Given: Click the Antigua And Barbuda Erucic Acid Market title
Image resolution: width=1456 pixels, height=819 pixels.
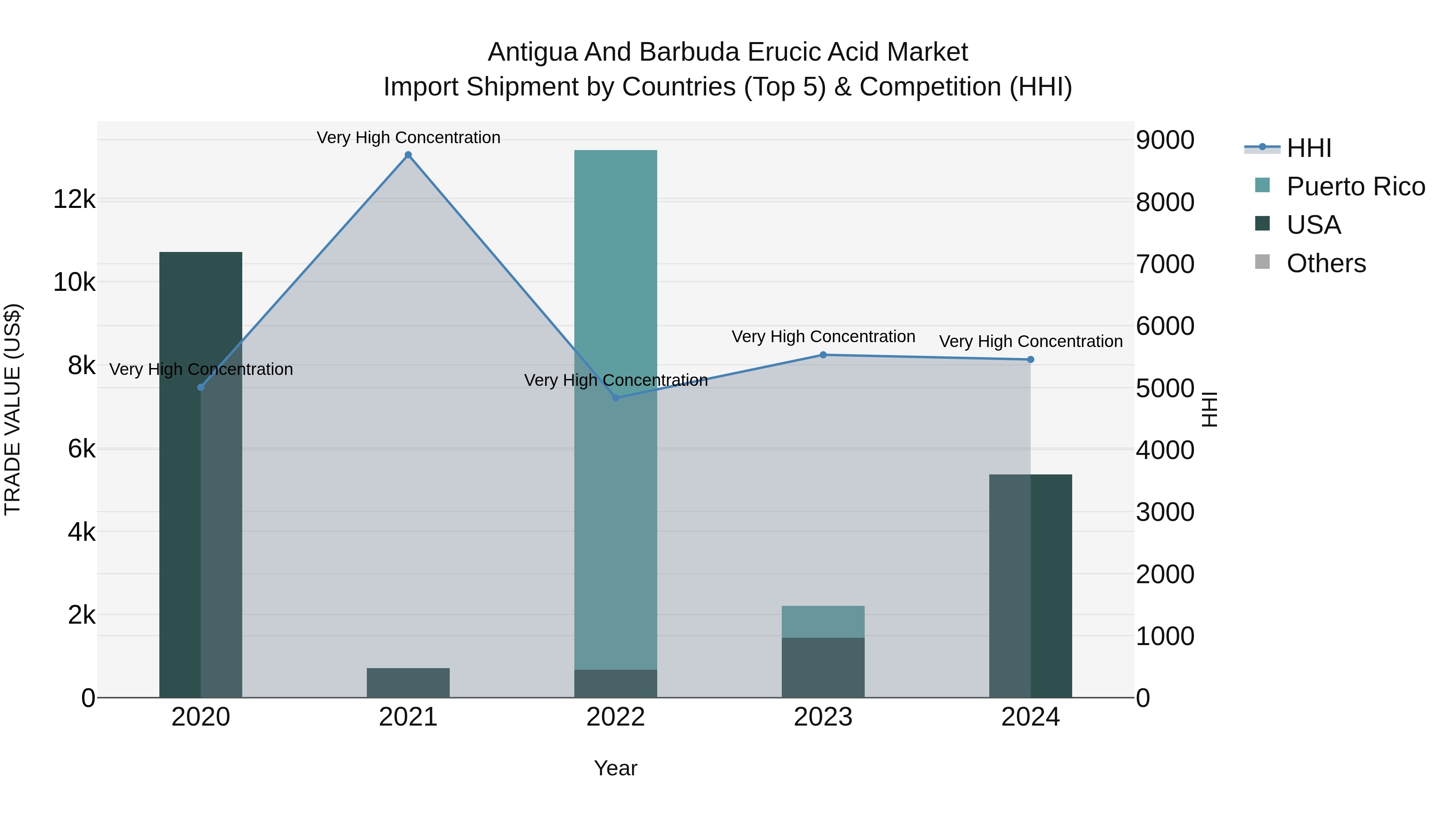Looking at the screenshot, I should pyautogui.click(x=728, y=52).
